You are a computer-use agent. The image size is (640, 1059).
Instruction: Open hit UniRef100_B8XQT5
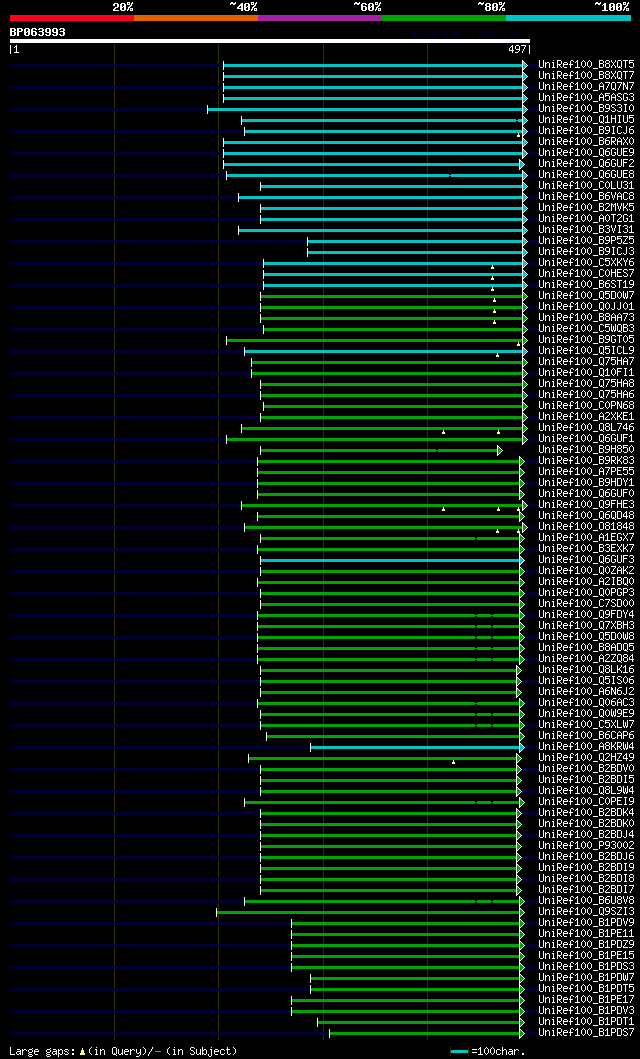point(587,64)
